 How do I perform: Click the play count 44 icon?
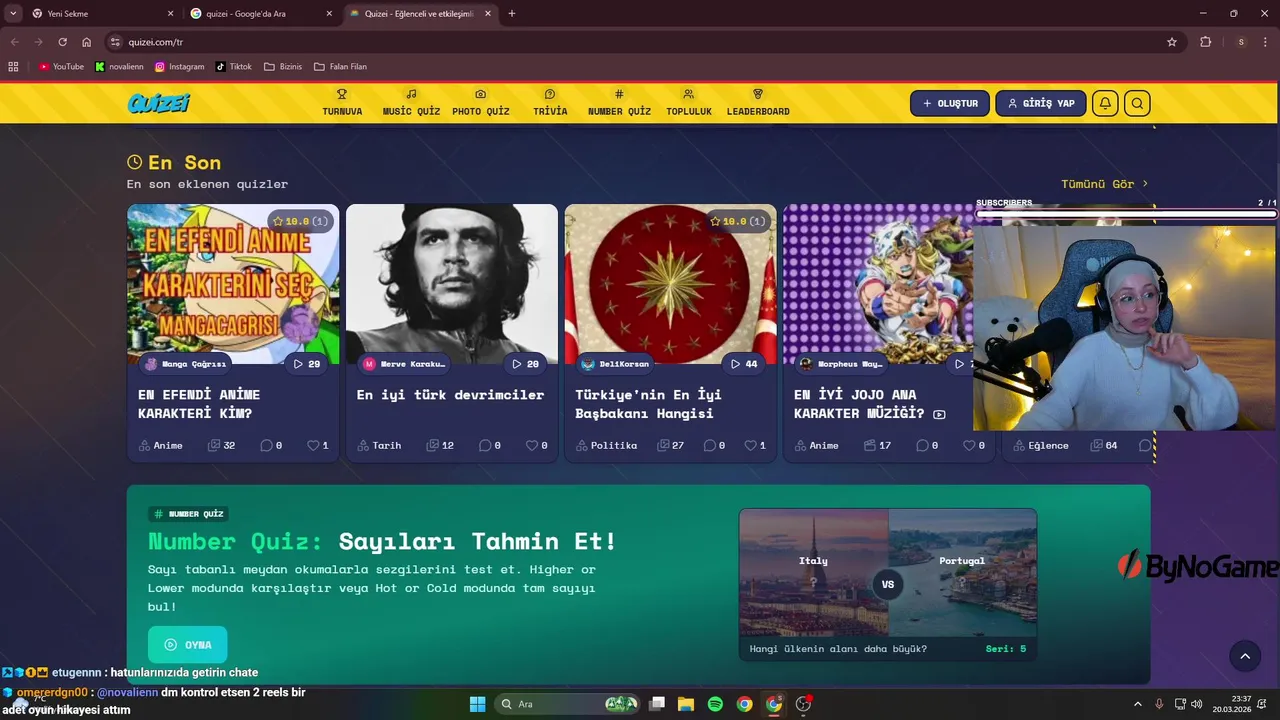[x=744, y=364]
